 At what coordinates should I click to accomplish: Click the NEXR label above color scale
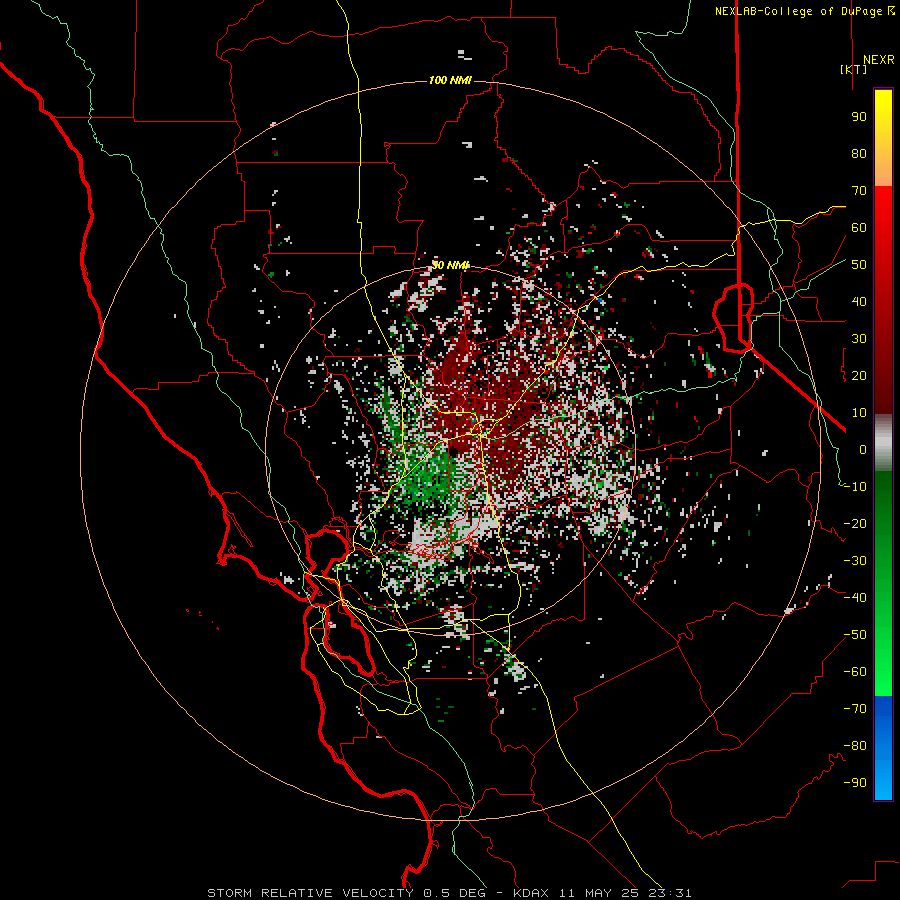point(878,60)
